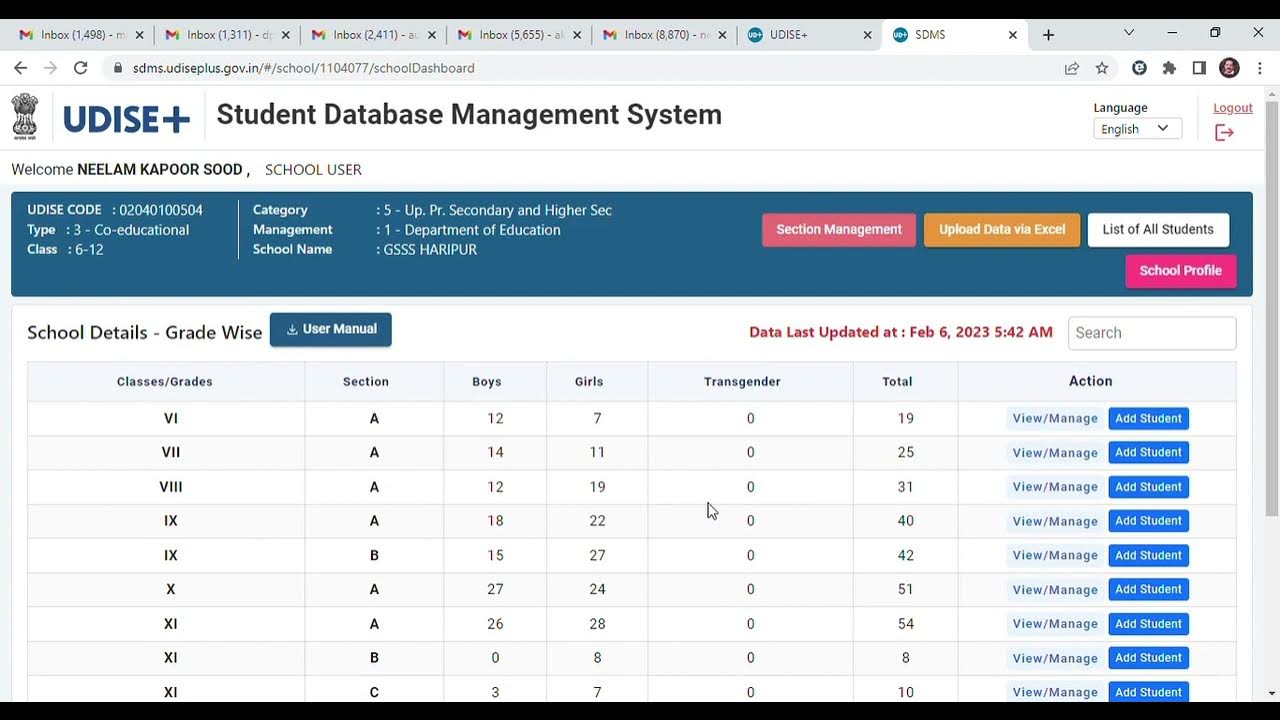Click the Logout link

coord(1233,108)
